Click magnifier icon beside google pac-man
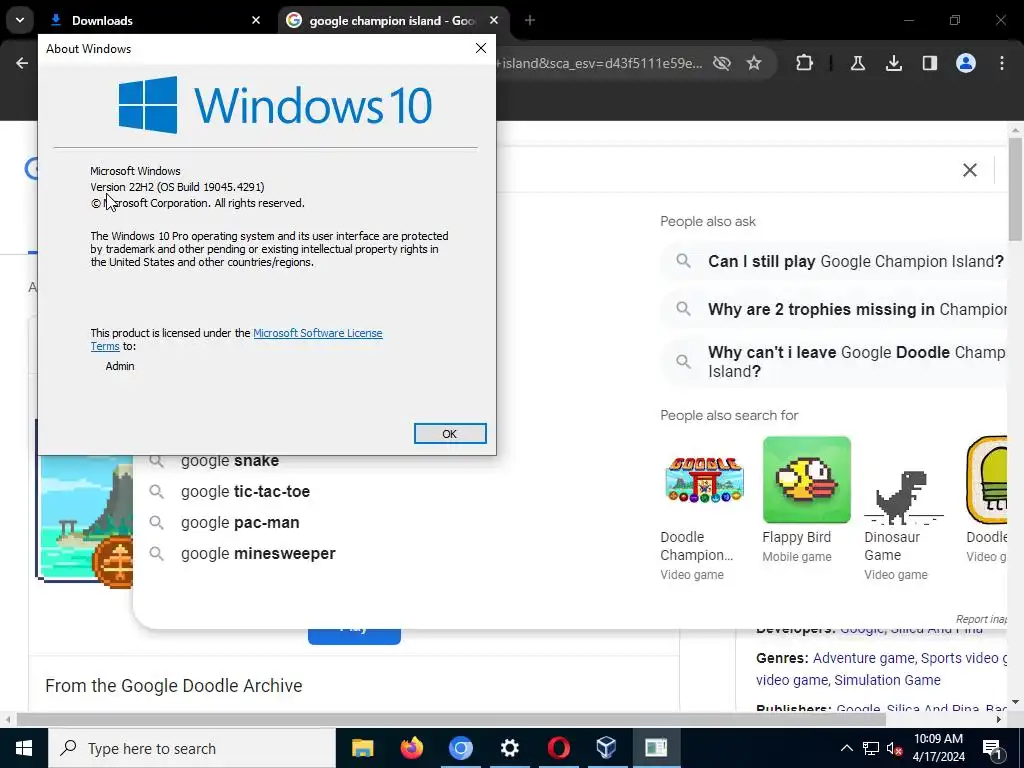Screen dimensions: 1024x768 coord(156,522)
